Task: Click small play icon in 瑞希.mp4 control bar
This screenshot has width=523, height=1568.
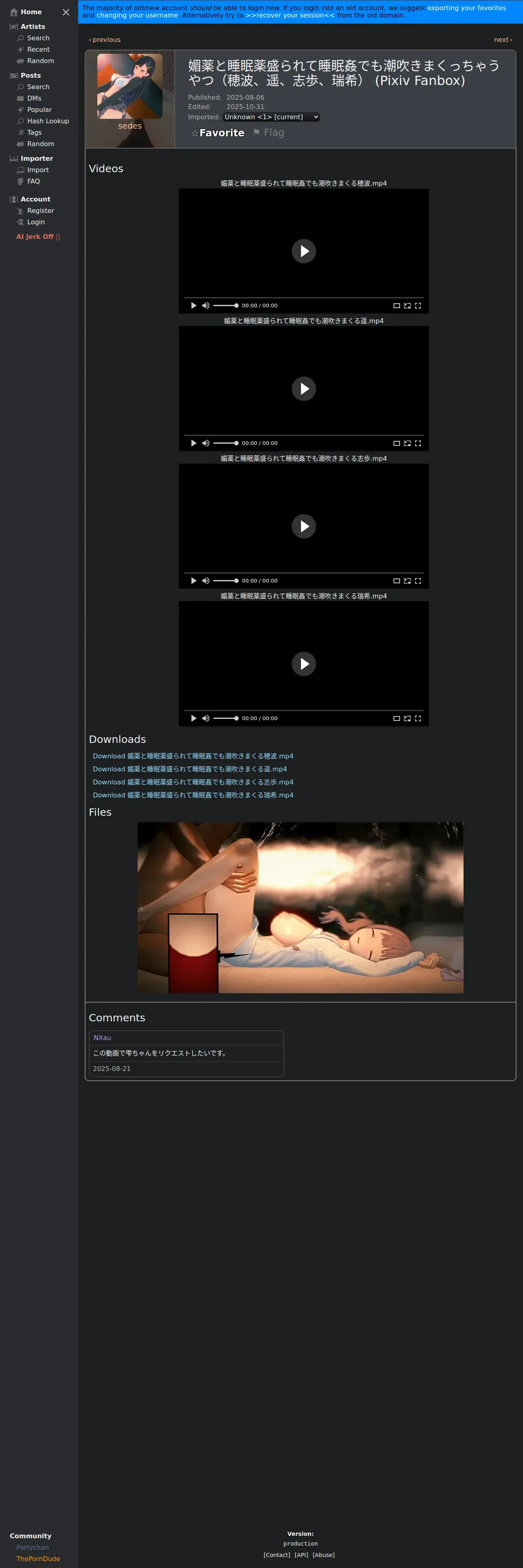Action: tap(193, 718)
